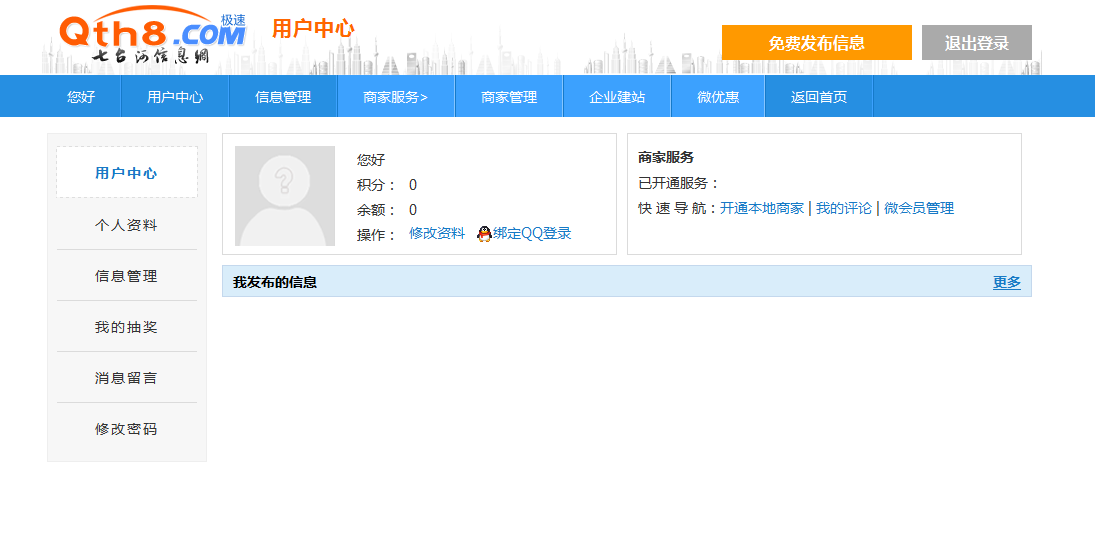Open the 开通本地商家 quick link
This screenshot has height=548, width=1095.
762,208
